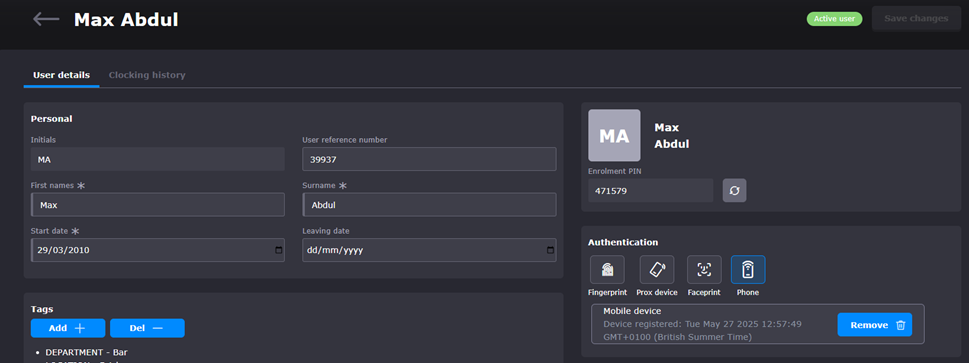
Task: Click the Enrolment PIN field
Action: (x=651, y=190)
